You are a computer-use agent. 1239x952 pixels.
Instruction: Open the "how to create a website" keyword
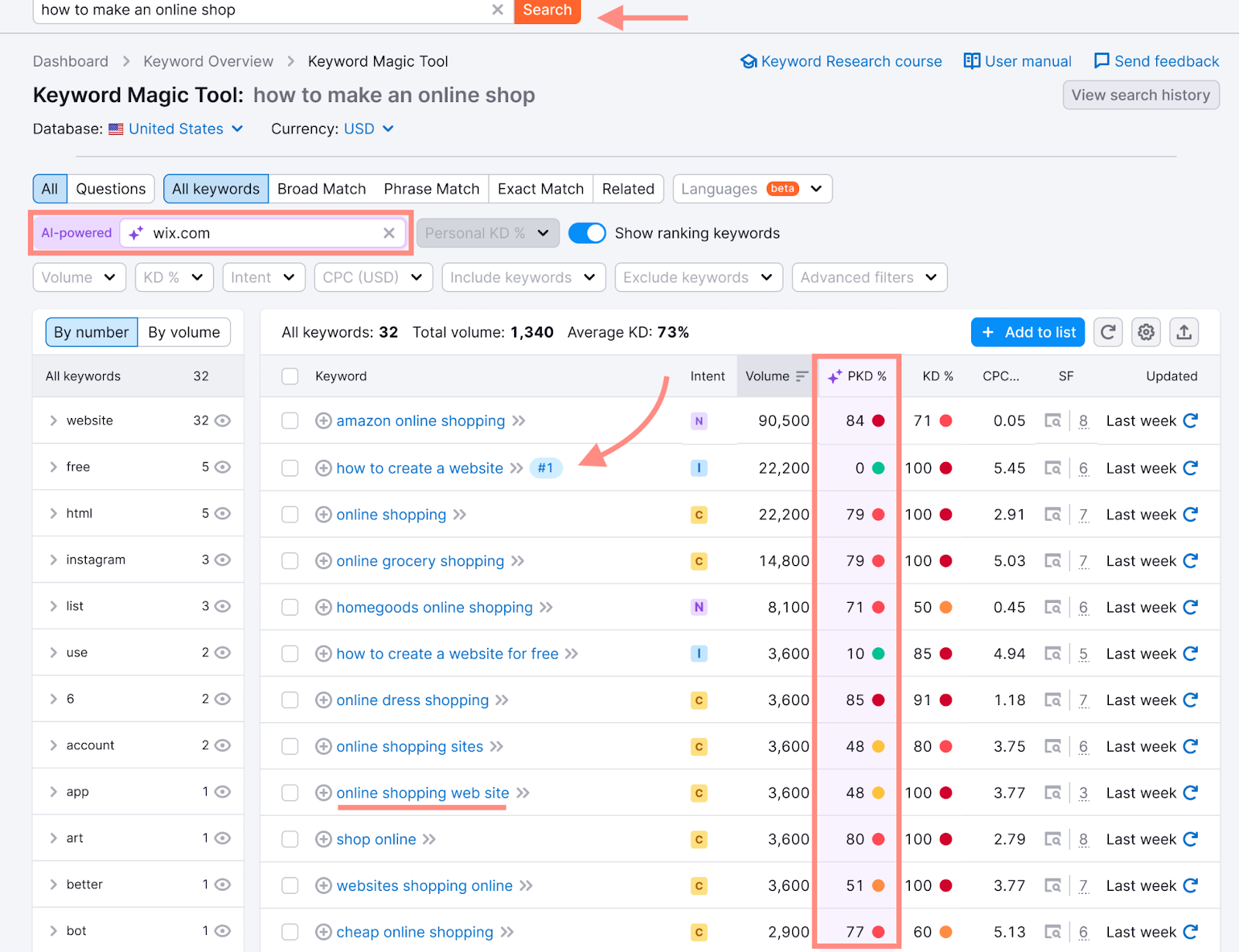tap(419, 467)
